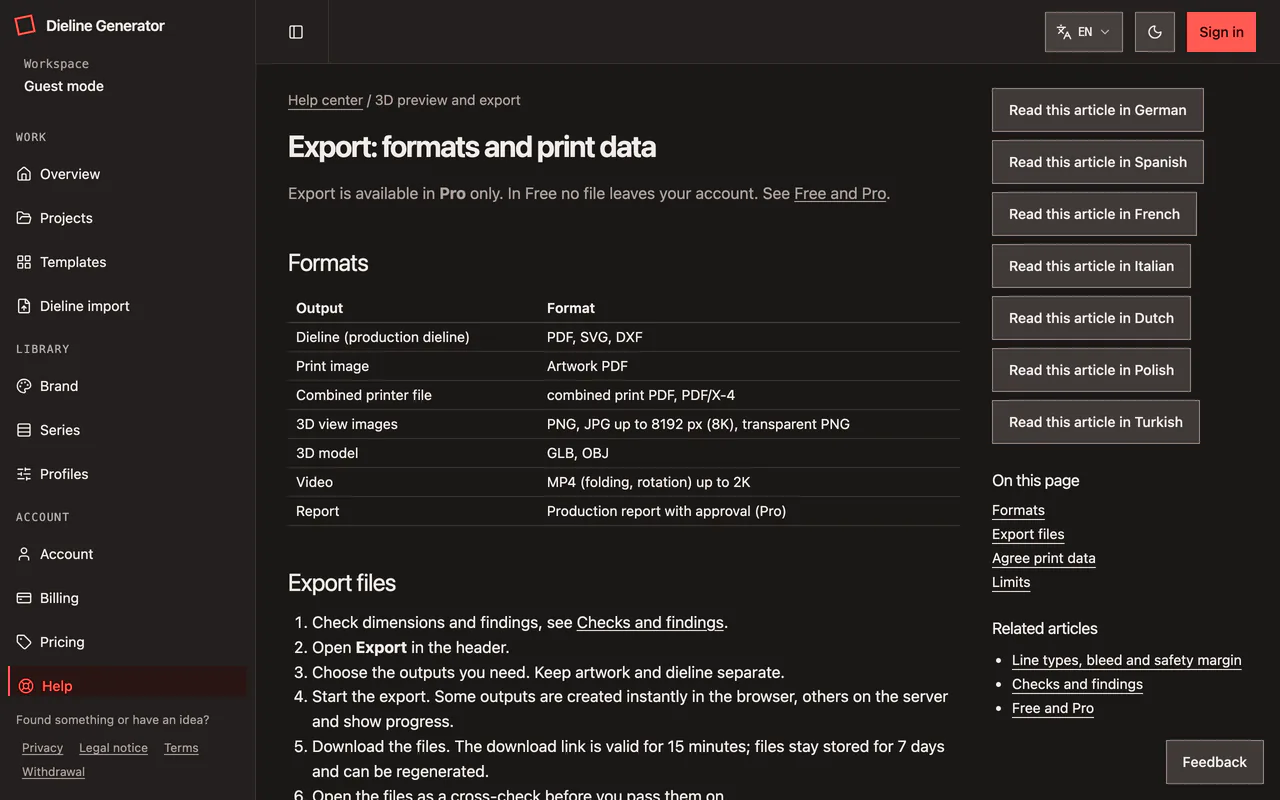Open the Privacy footer link

point(42,748)
